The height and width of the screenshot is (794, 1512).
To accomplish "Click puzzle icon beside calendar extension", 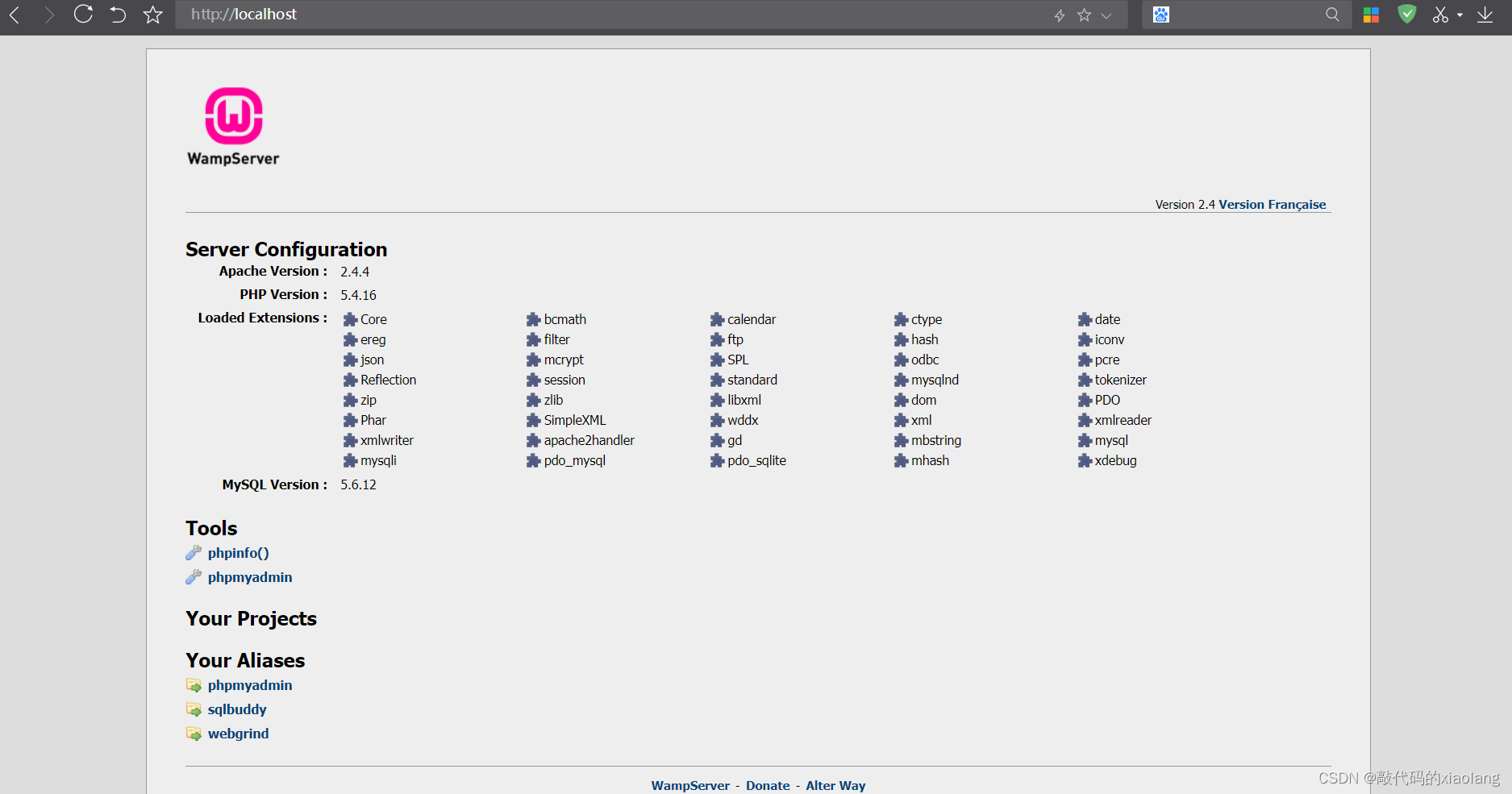I will [717, 319].
